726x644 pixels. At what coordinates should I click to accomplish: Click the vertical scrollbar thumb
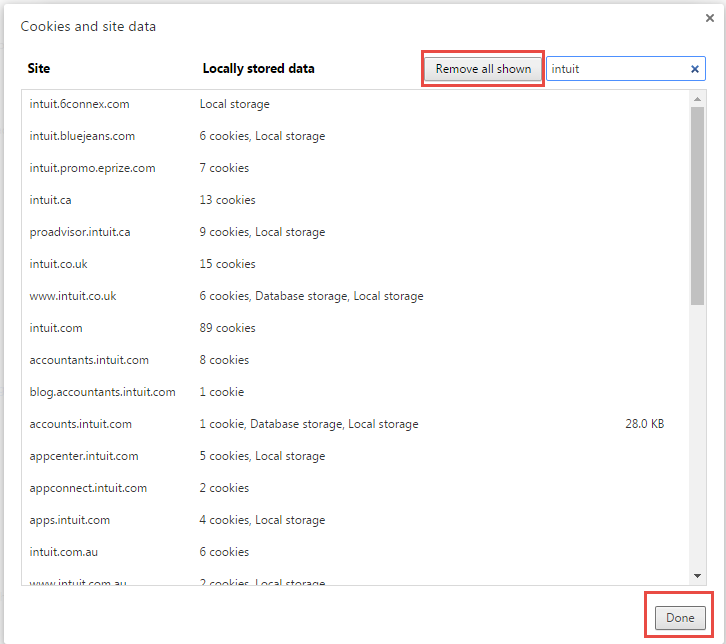[x=697, y=206]
